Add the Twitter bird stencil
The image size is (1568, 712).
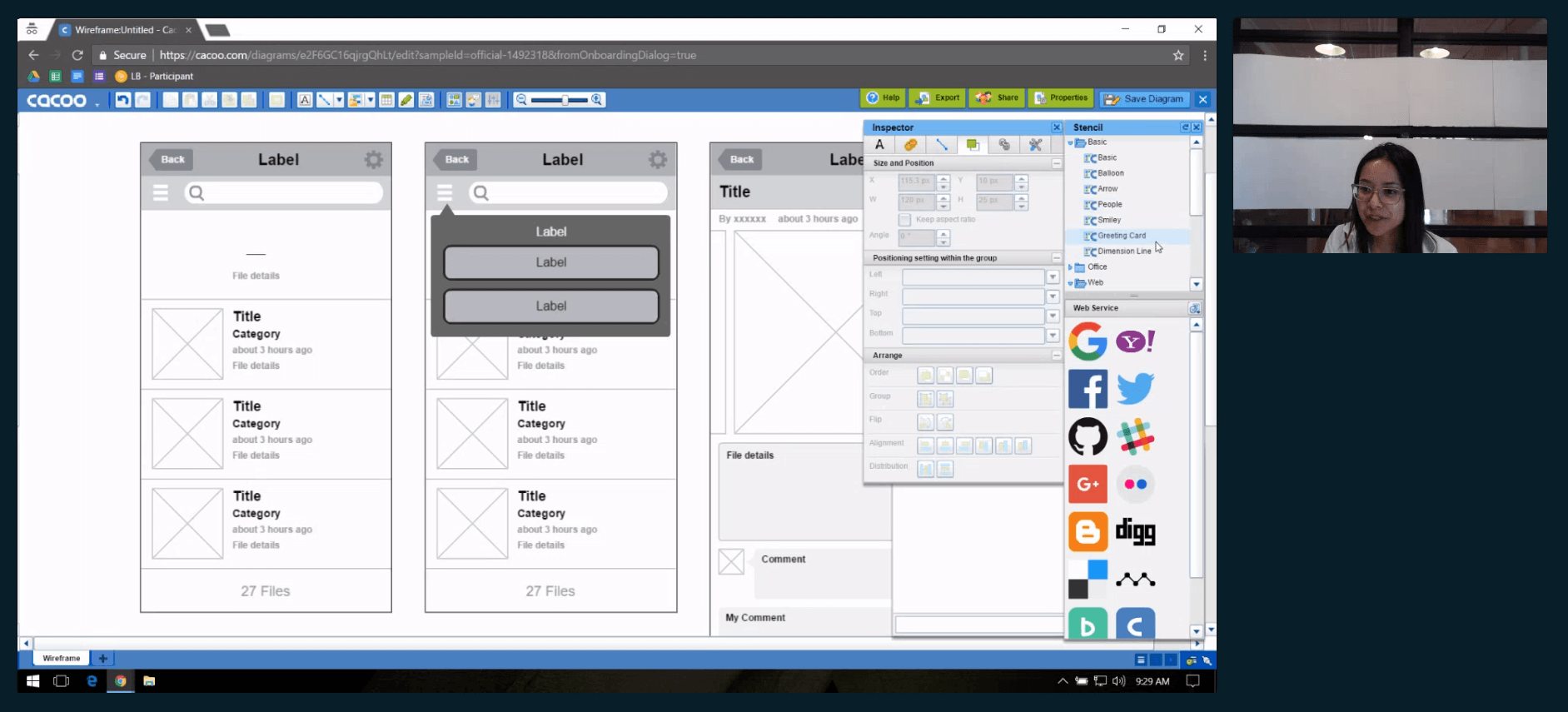(x=1135, y=389)
